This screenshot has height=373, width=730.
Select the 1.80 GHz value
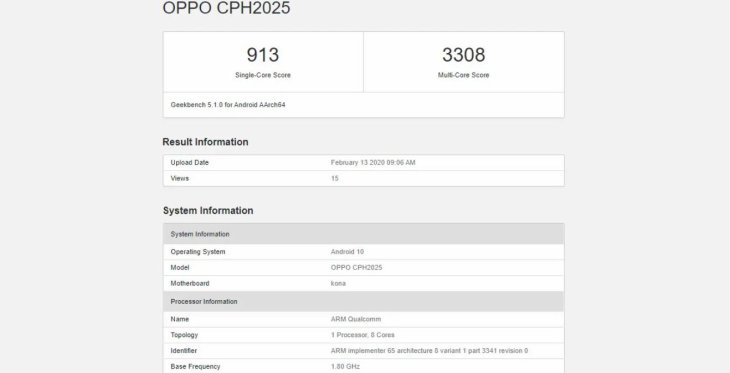point(345,367)
